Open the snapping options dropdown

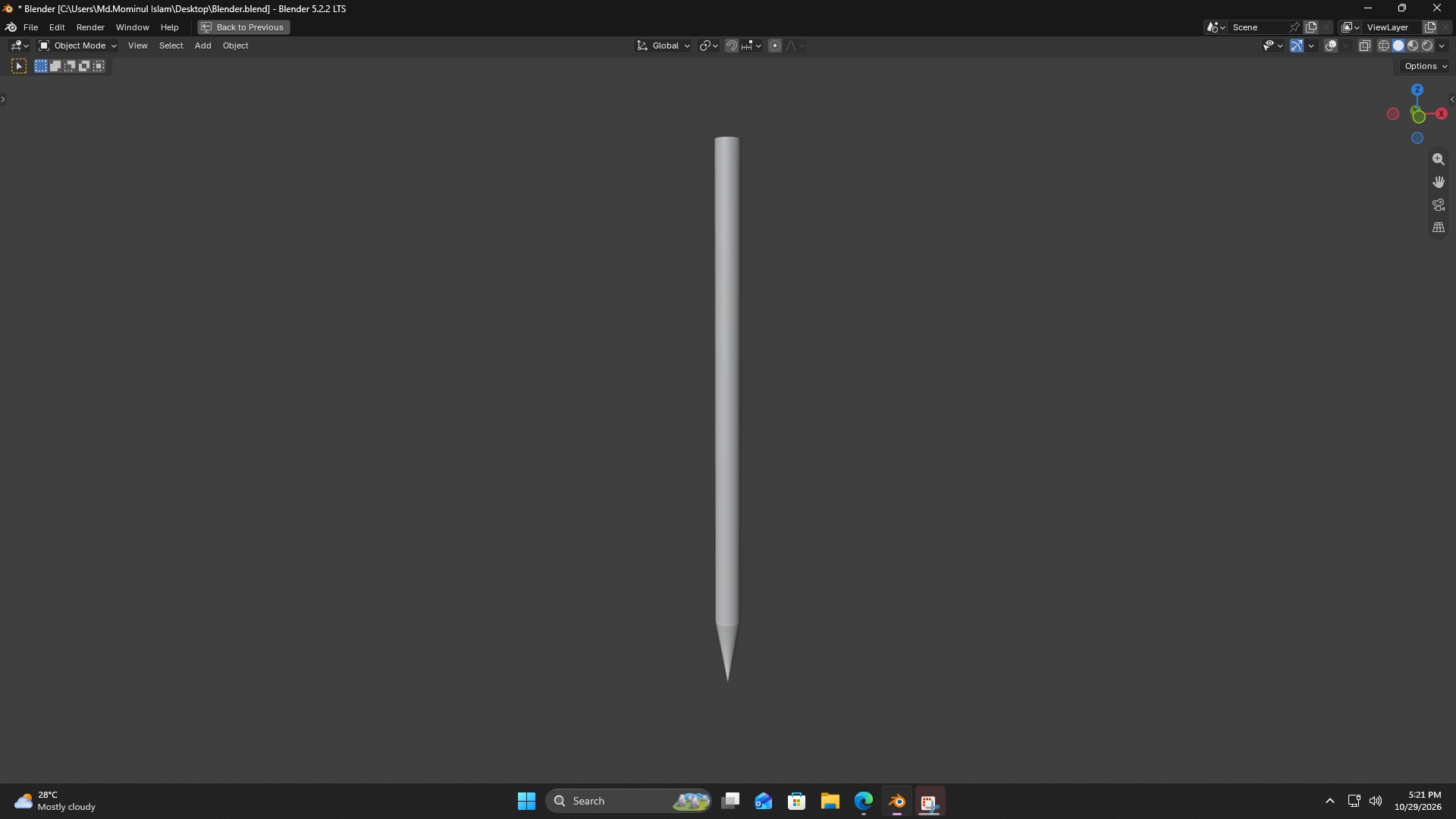(x=752, y=46)
